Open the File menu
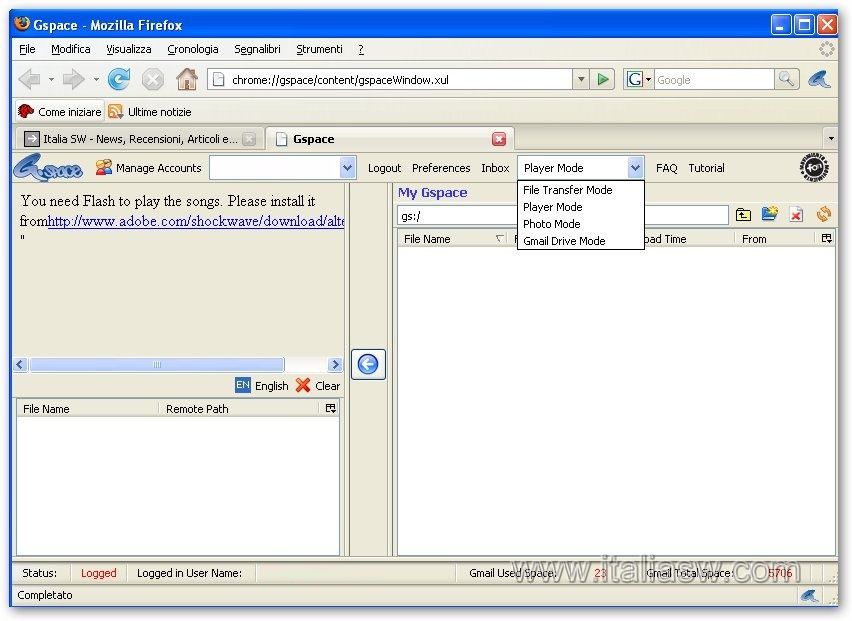This screenshot has width=852, height=621. (27, 49)
